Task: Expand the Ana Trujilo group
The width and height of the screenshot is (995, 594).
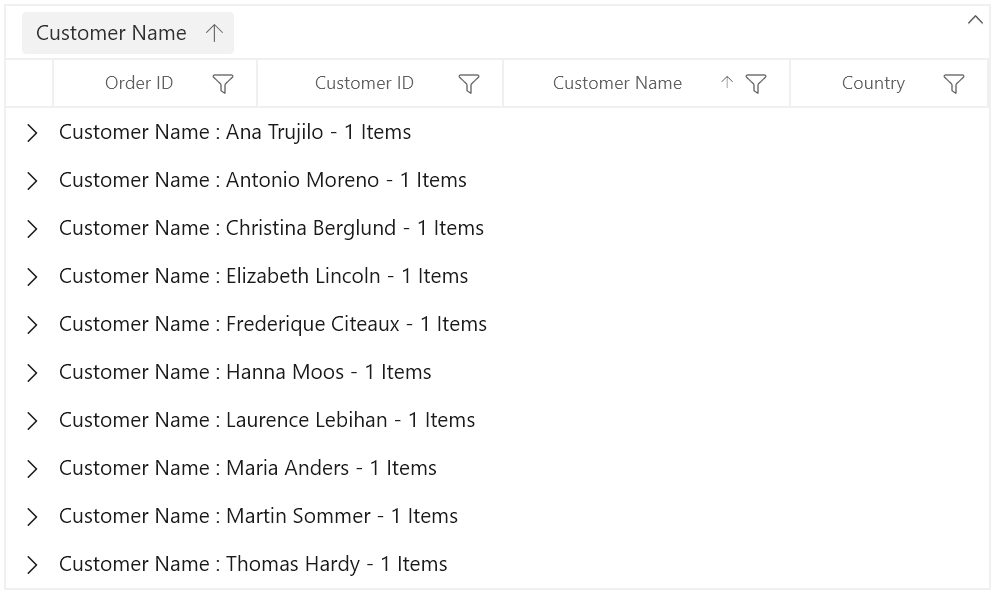Action: (32, 133)
